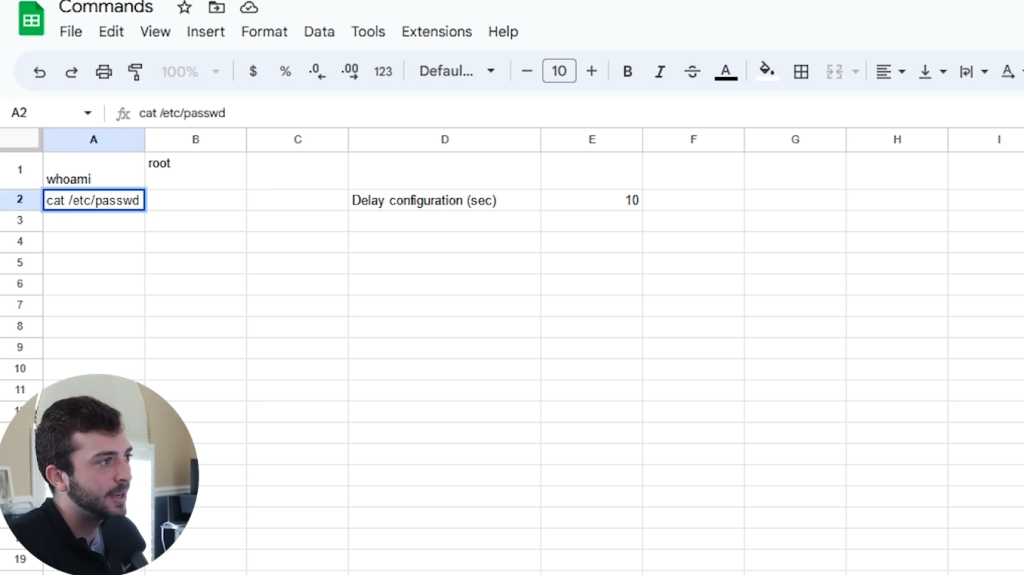The image size is (1024, 575).
Task: Click the fx function icon
Action: pos(123,114)
